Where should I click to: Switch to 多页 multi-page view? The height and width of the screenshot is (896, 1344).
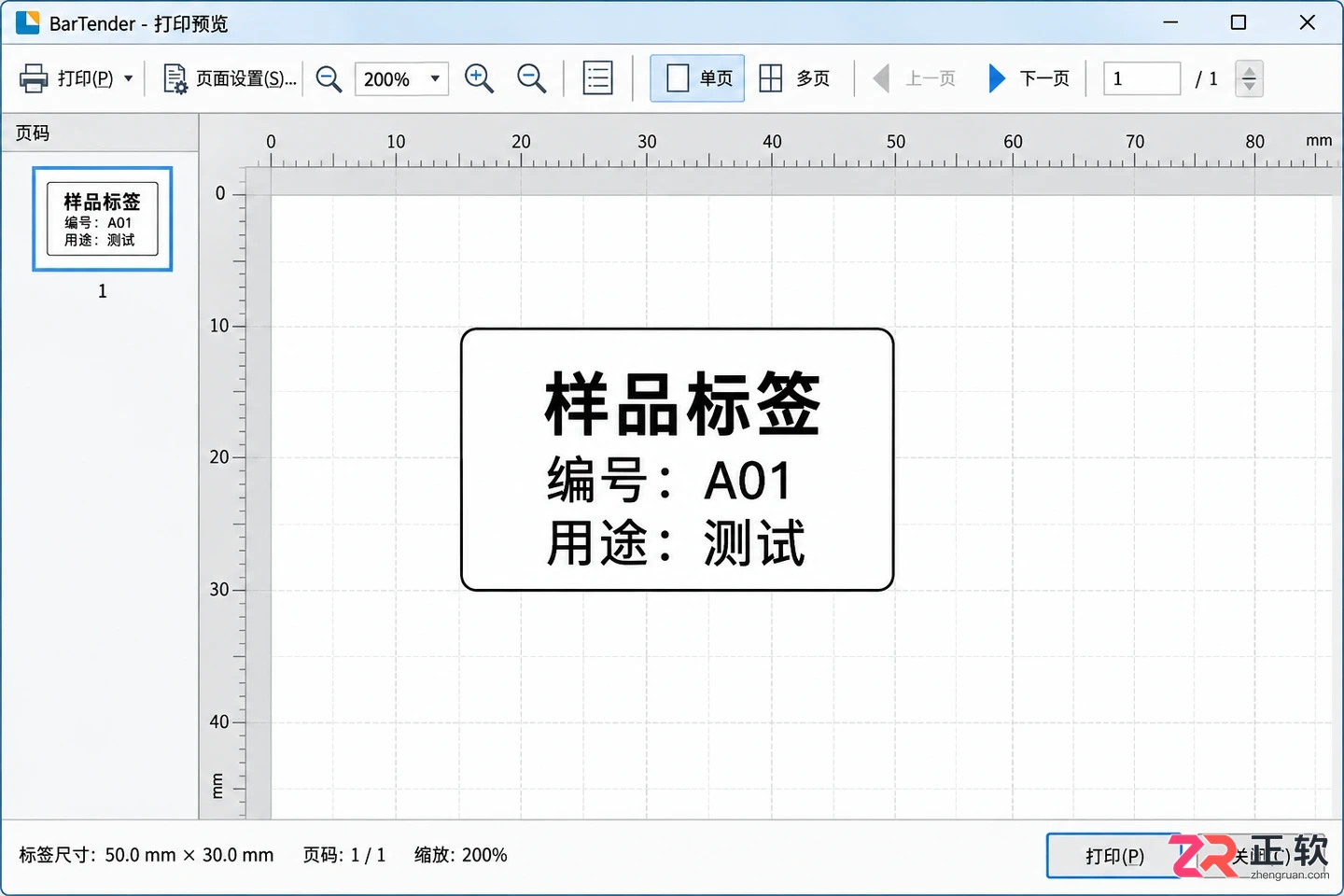pyautogui.click(x=794, y=78)
